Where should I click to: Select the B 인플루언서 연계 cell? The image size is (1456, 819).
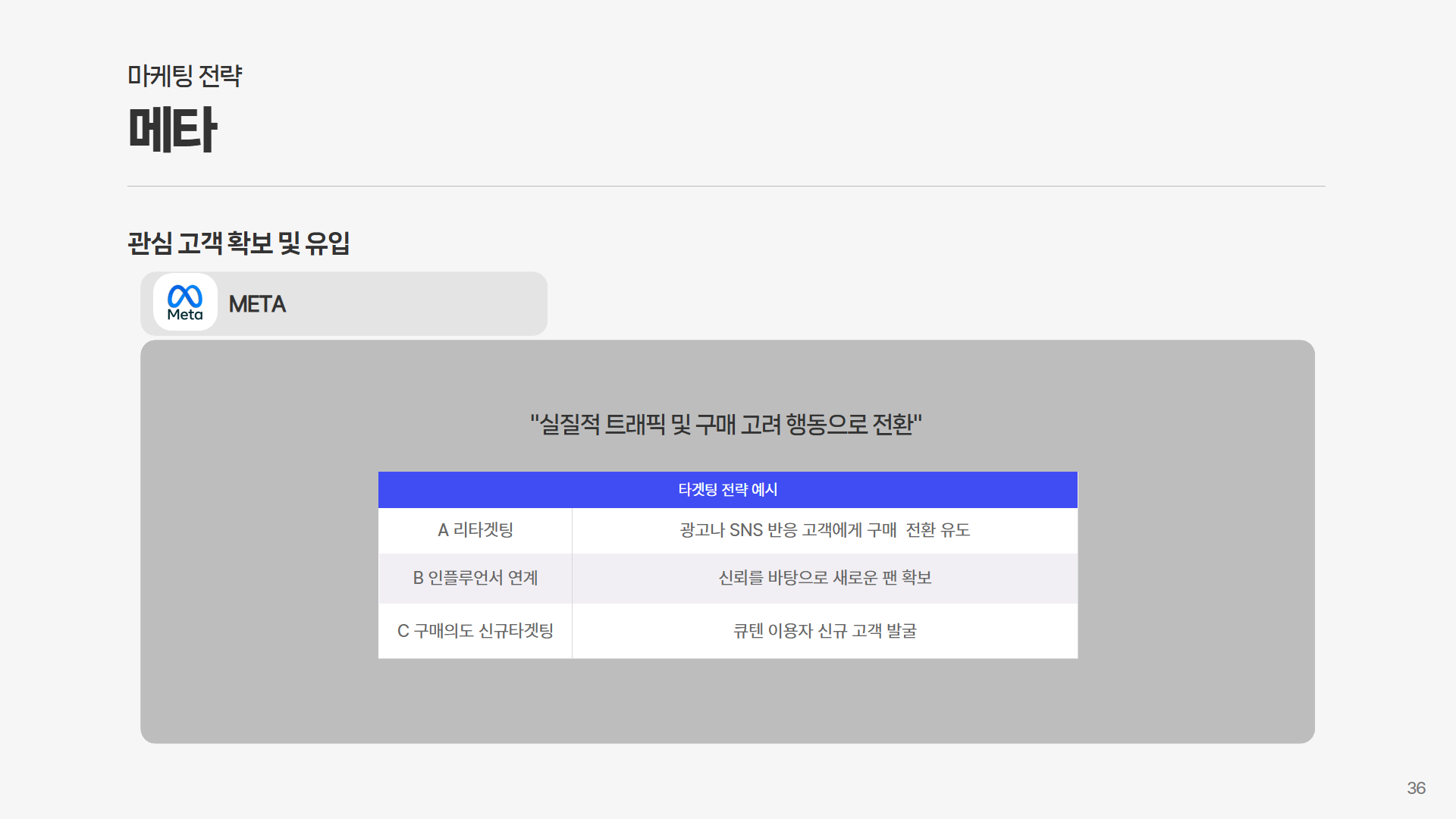pyautogui.click(x=475, y=578)
